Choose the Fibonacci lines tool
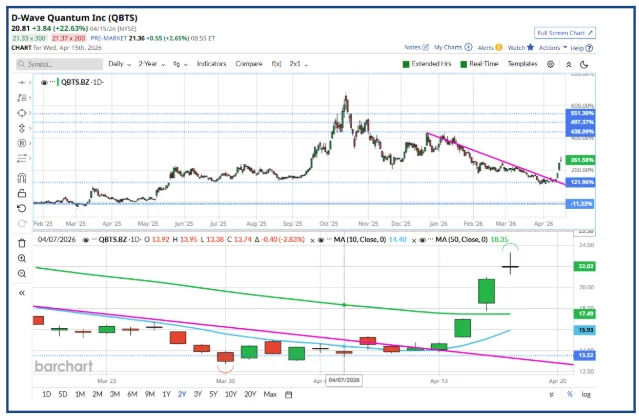The image size is (639, 416). (21, 158)
